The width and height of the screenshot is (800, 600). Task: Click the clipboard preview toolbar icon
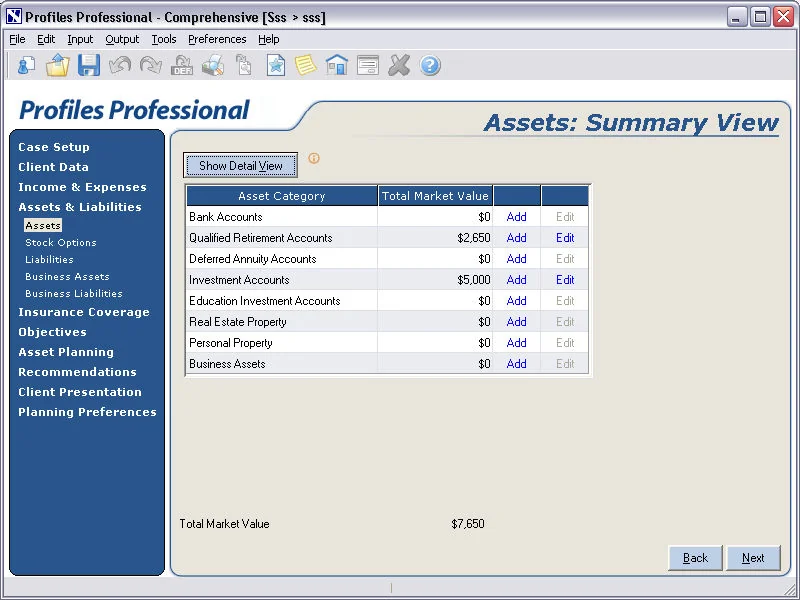[x=244, y=65]
